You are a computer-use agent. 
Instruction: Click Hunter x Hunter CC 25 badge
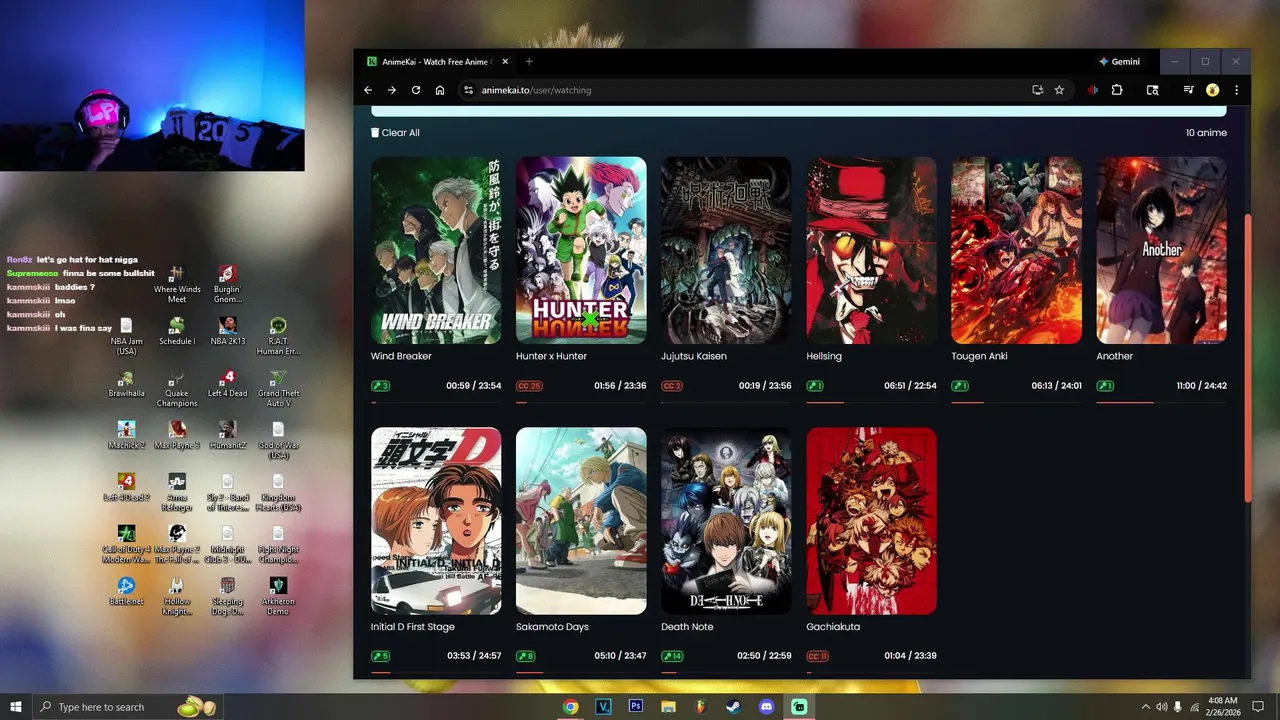(529, 386)
